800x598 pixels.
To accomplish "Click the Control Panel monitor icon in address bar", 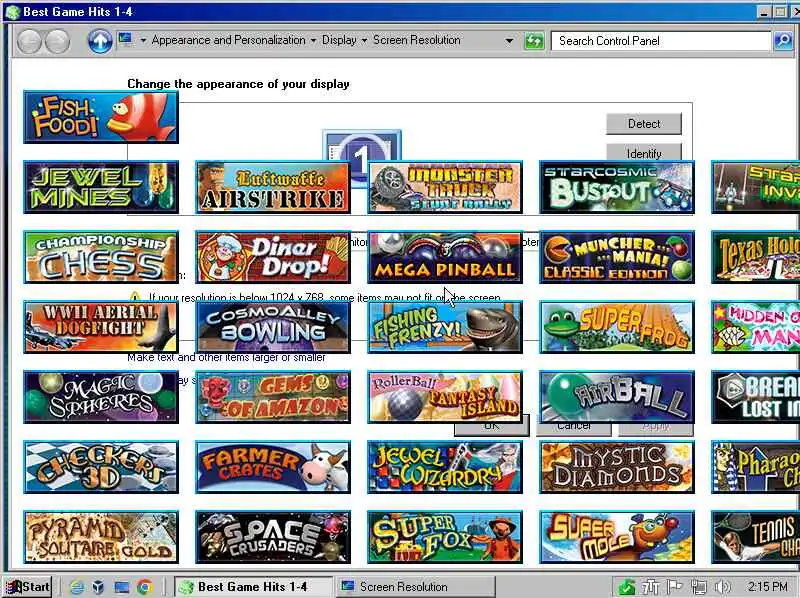I will (x=125, y=40).
